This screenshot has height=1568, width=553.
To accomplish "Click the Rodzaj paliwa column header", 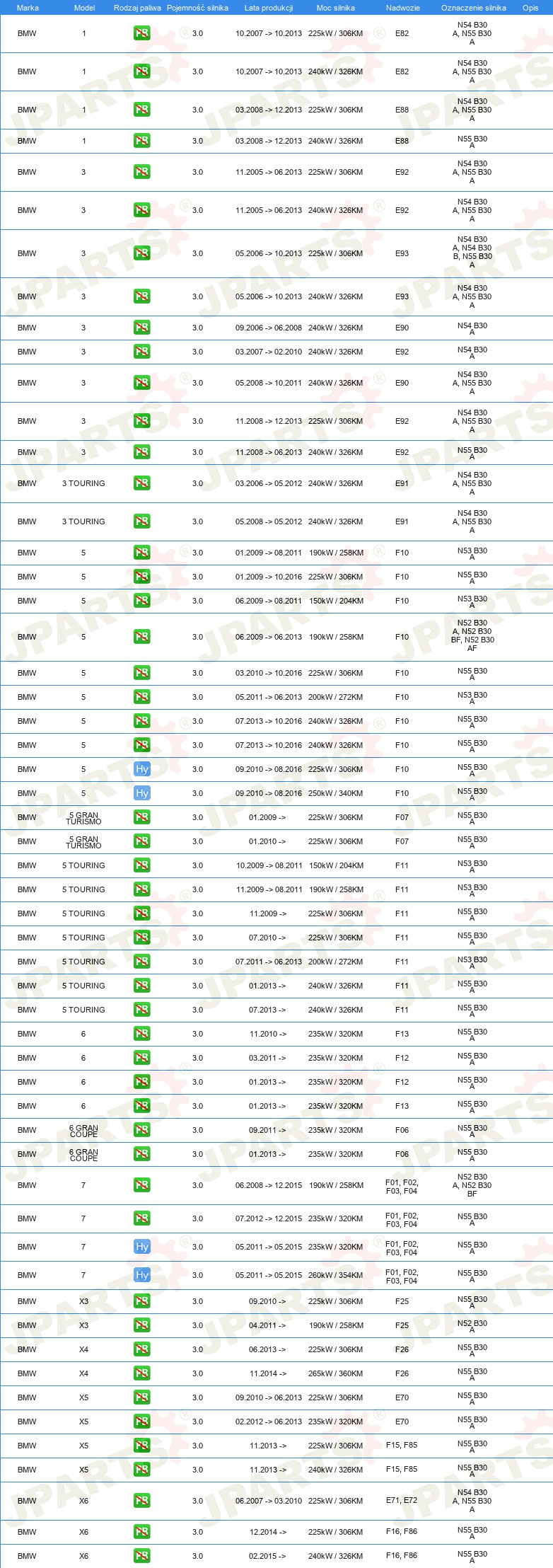I will click(137, 8).
